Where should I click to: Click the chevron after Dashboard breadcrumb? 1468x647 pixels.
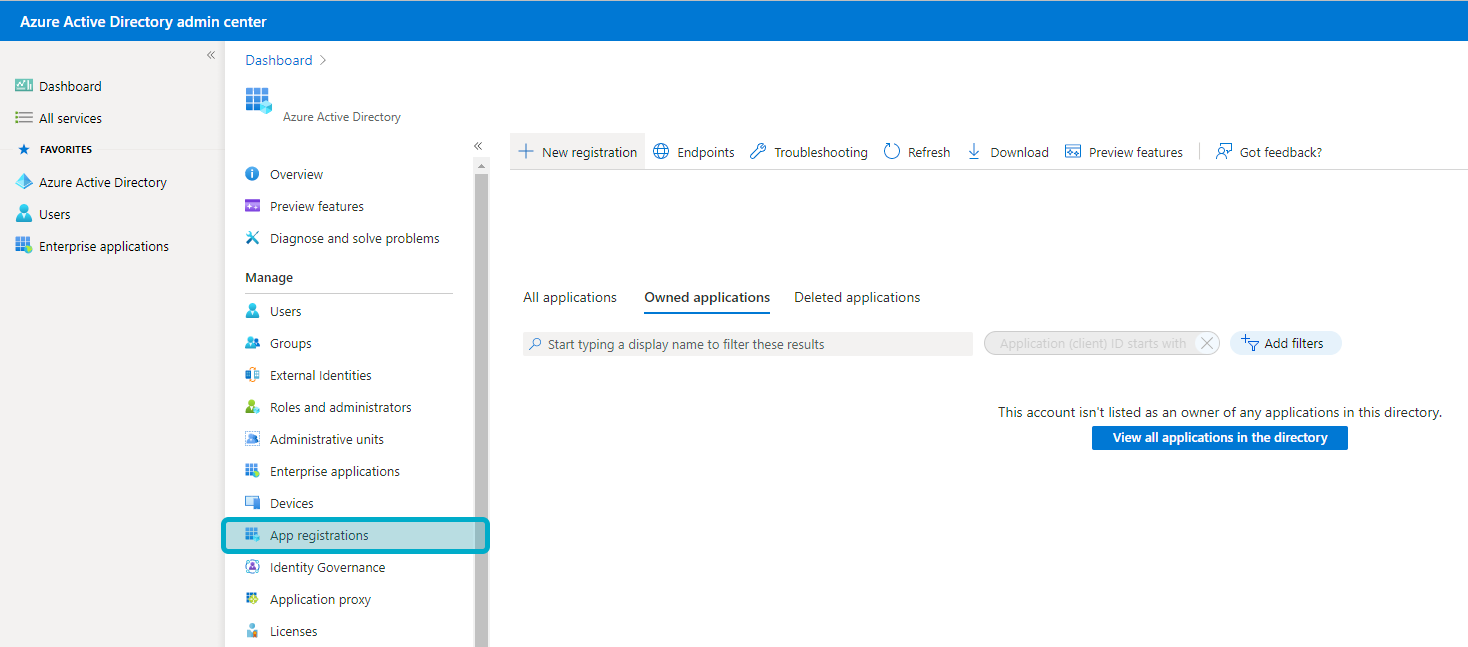pyautogui.click(x=323, y=60)
